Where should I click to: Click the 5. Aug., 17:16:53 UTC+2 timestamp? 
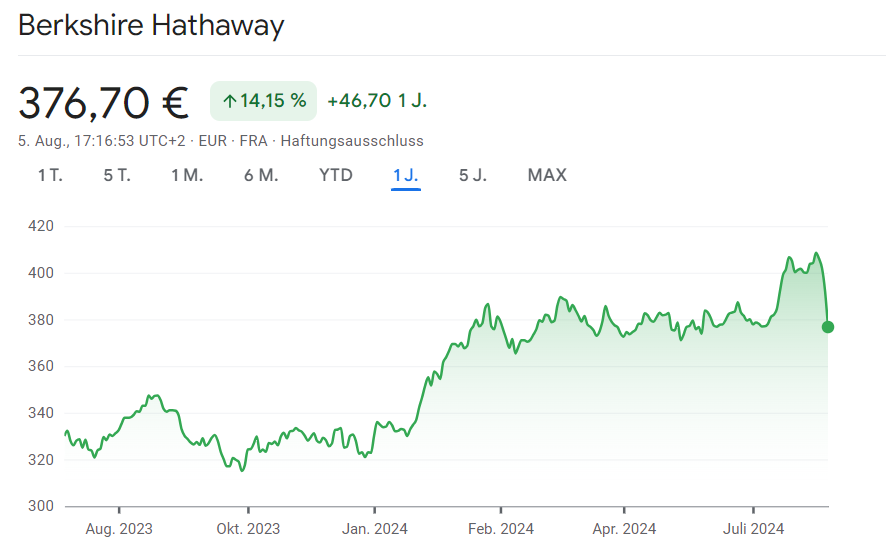pyautogui.click(x=102, y=141)
